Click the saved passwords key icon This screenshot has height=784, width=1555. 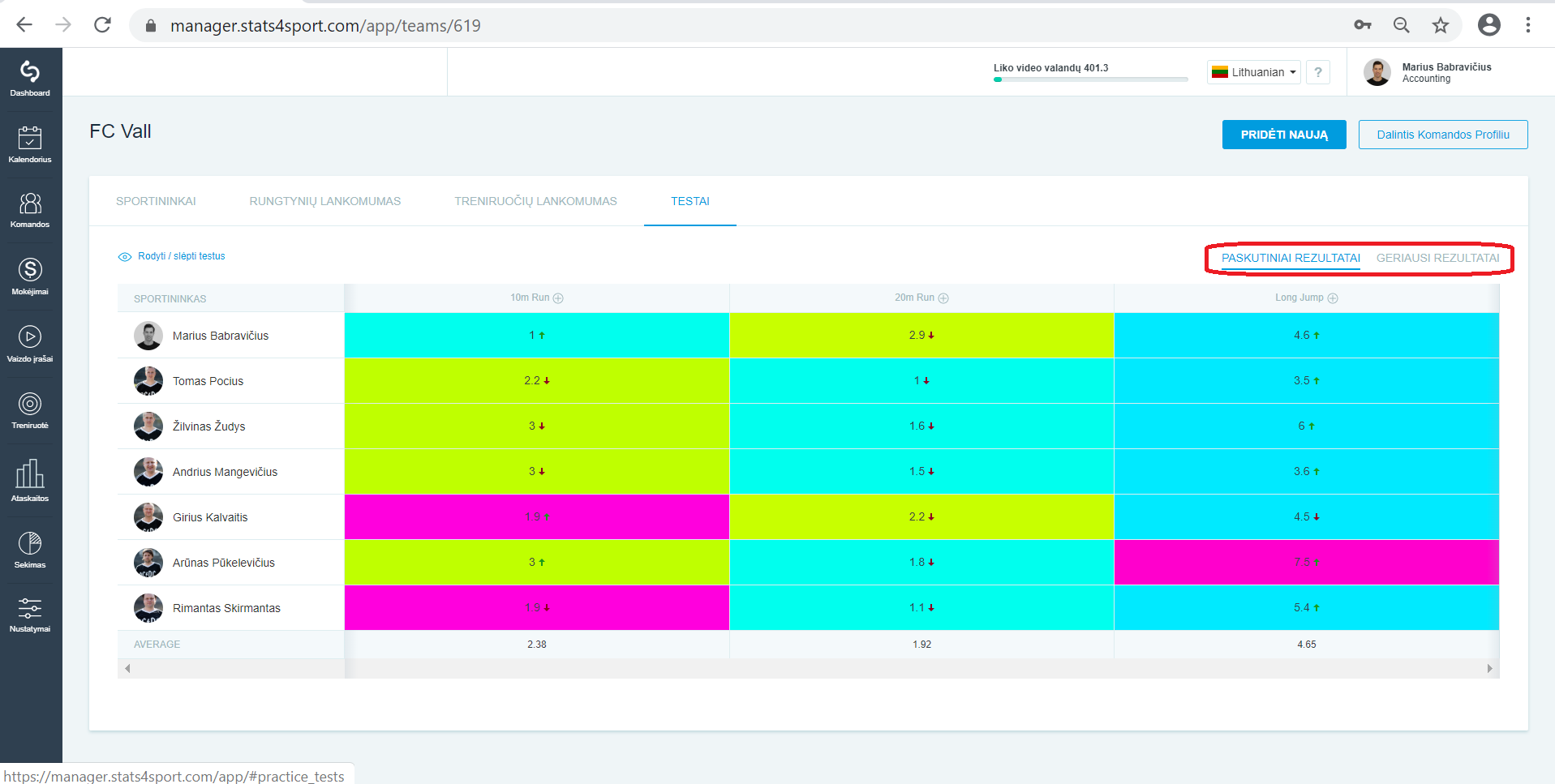1363,25
